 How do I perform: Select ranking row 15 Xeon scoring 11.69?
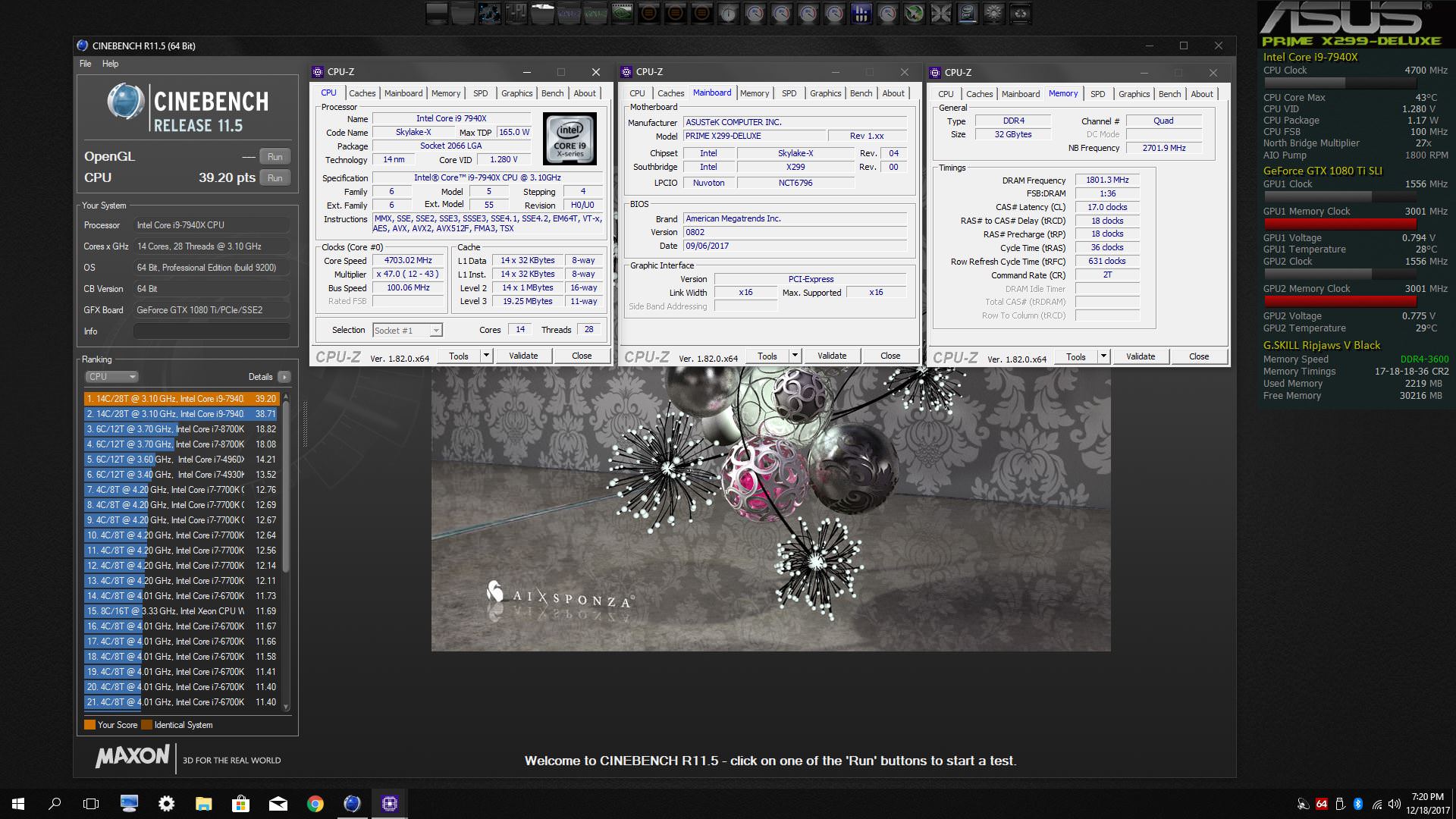coord(182,611)
